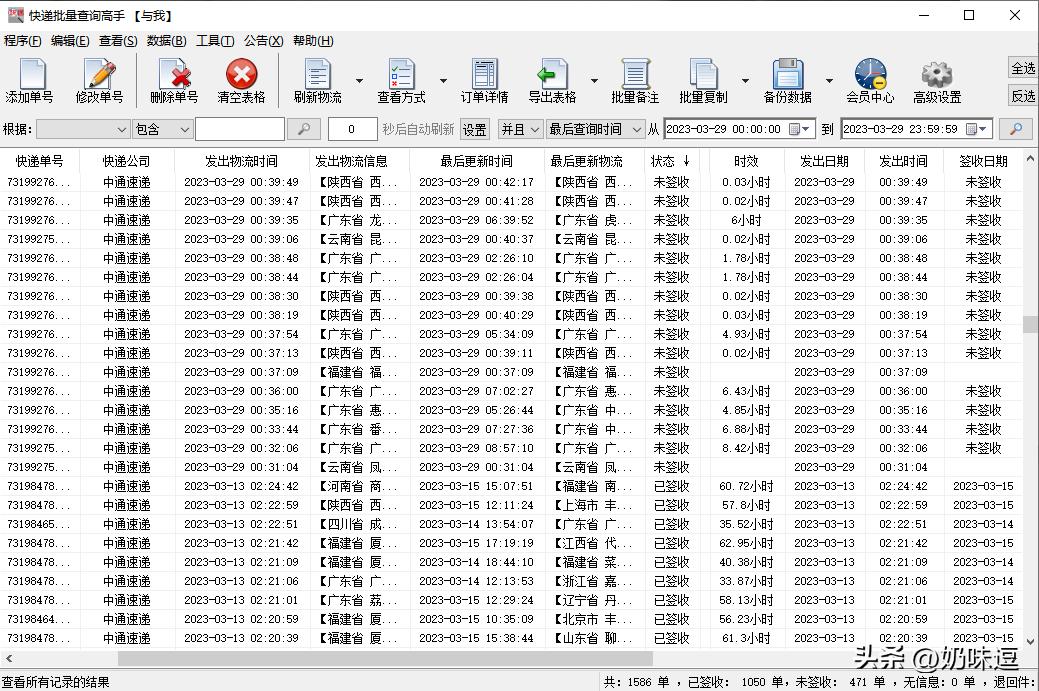Click 导出表格 to export the table
This screenshot has height=691, width=1039.
click(x=556, y=80)
